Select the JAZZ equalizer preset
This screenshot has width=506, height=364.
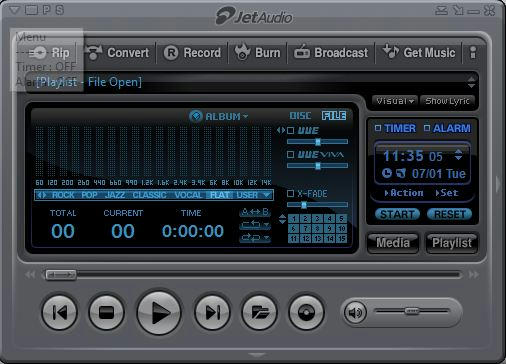[115, 195]
